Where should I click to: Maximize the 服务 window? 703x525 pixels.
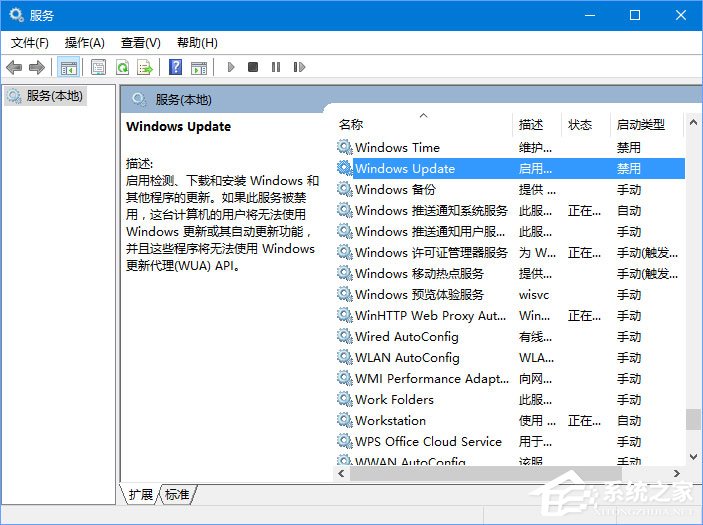tap(635, 15)
